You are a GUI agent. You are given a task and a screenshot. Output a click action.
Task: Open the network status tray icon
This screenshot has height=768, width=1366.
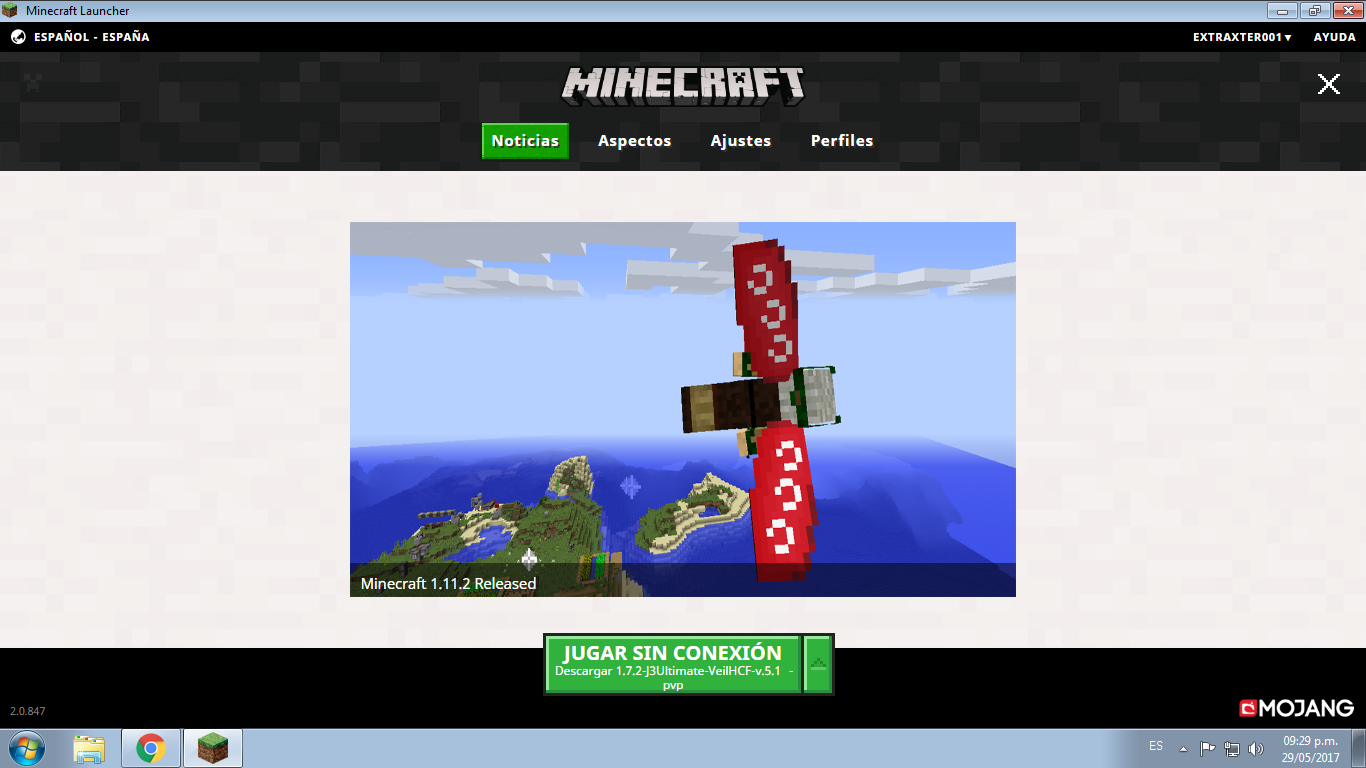(x=1232, y=748)
